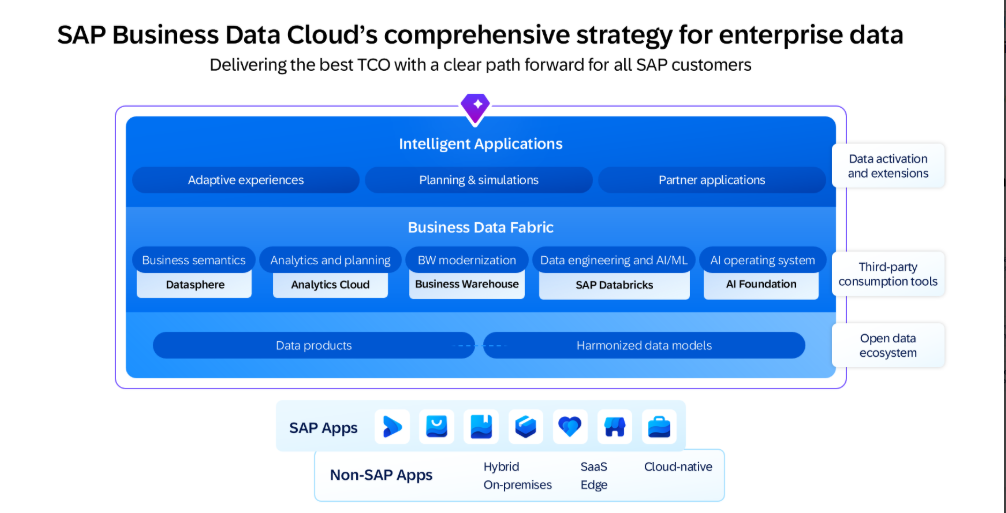The width and height of the screenshot is (1006, 513).
Task: Open the SAP Databricks box
Action: point(614,285)
